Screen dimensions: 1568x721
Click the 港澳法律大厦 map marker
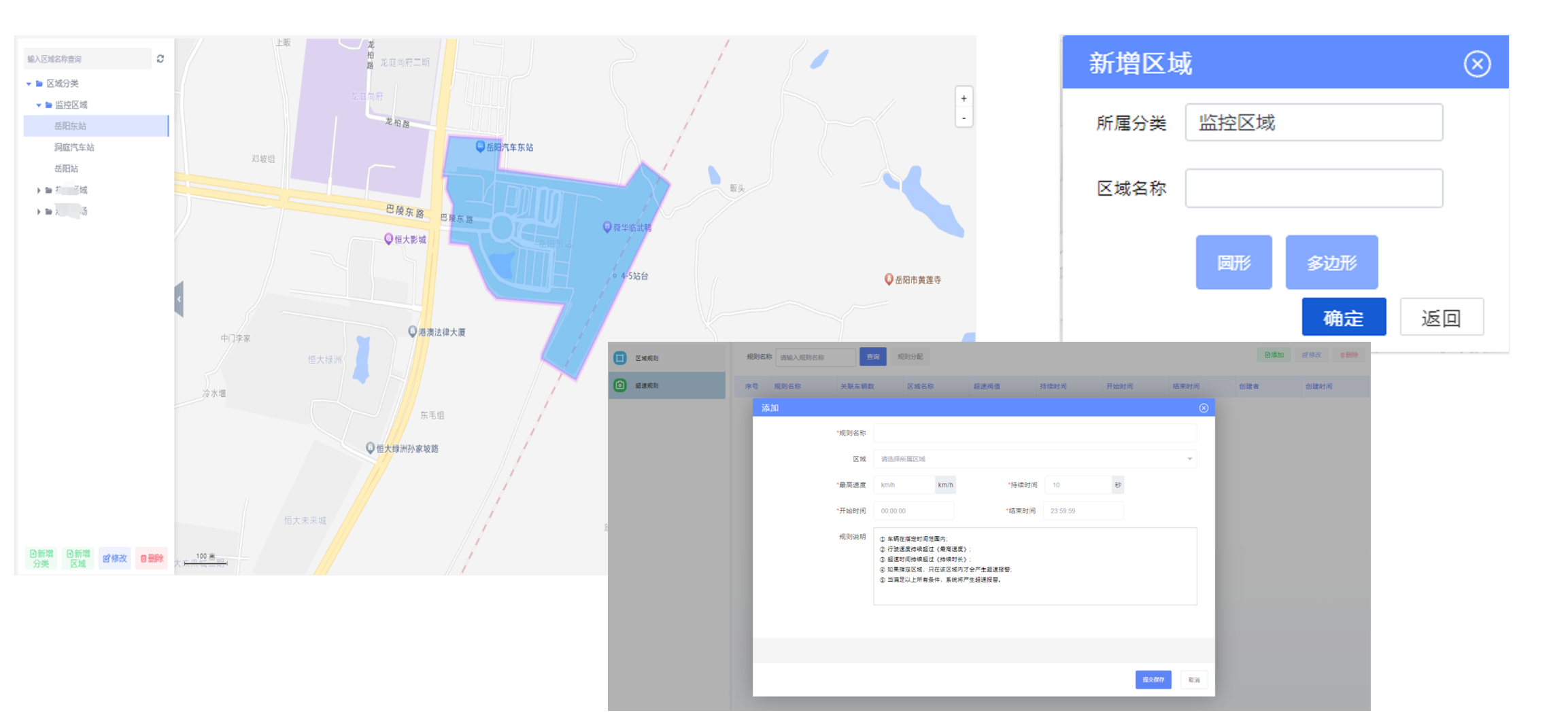click(412, 332)
